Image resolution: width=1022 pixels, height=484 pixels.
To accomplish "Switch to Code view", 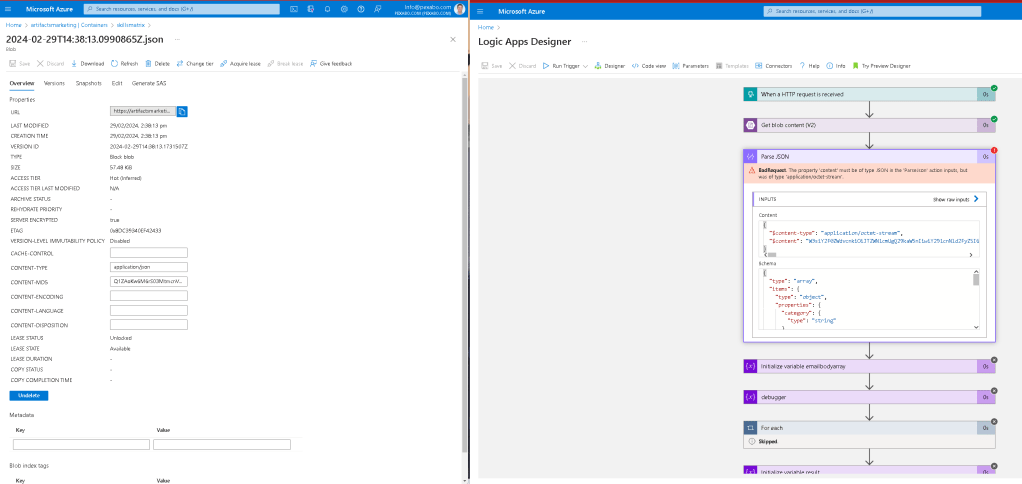I will tap(649, 66).
